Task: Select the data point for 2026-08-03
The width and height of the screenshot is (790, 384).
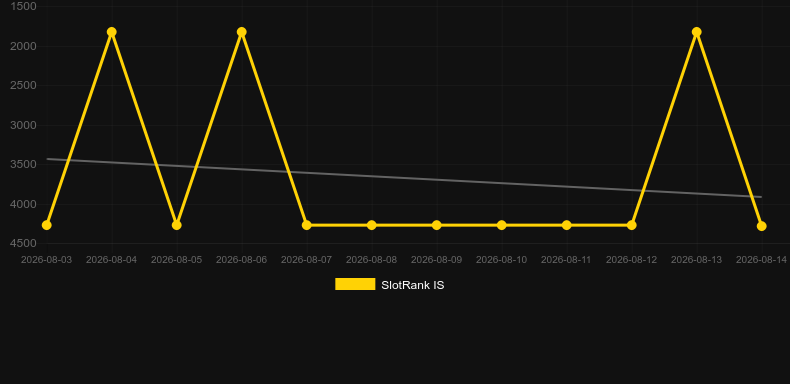Action: [x=46, y=225]
